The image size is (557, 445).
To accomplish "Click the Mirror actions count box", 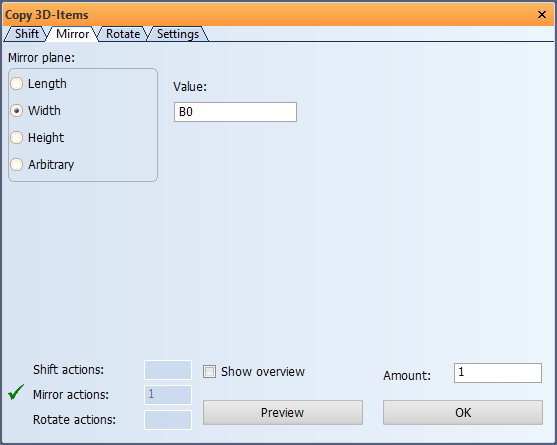I will (x=168, y=395).
